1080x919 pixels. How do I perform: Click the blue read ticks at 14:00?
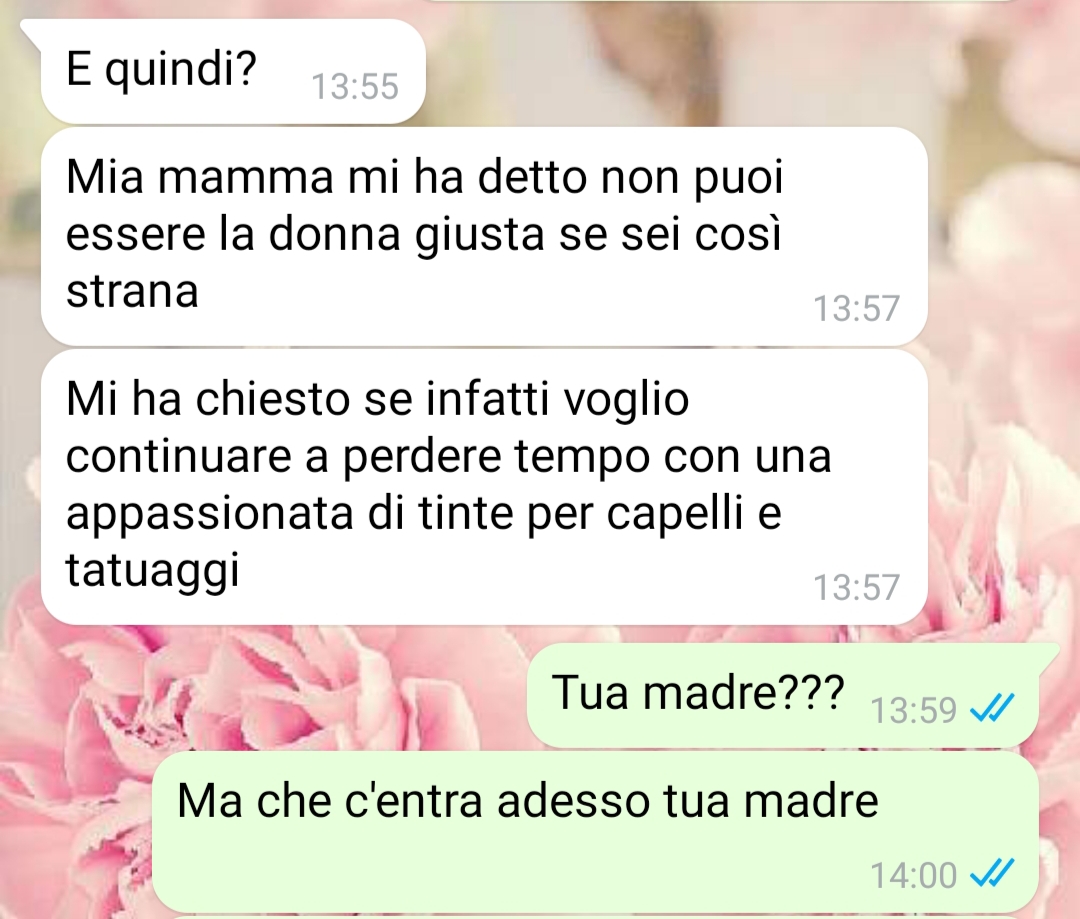point(993,873)
